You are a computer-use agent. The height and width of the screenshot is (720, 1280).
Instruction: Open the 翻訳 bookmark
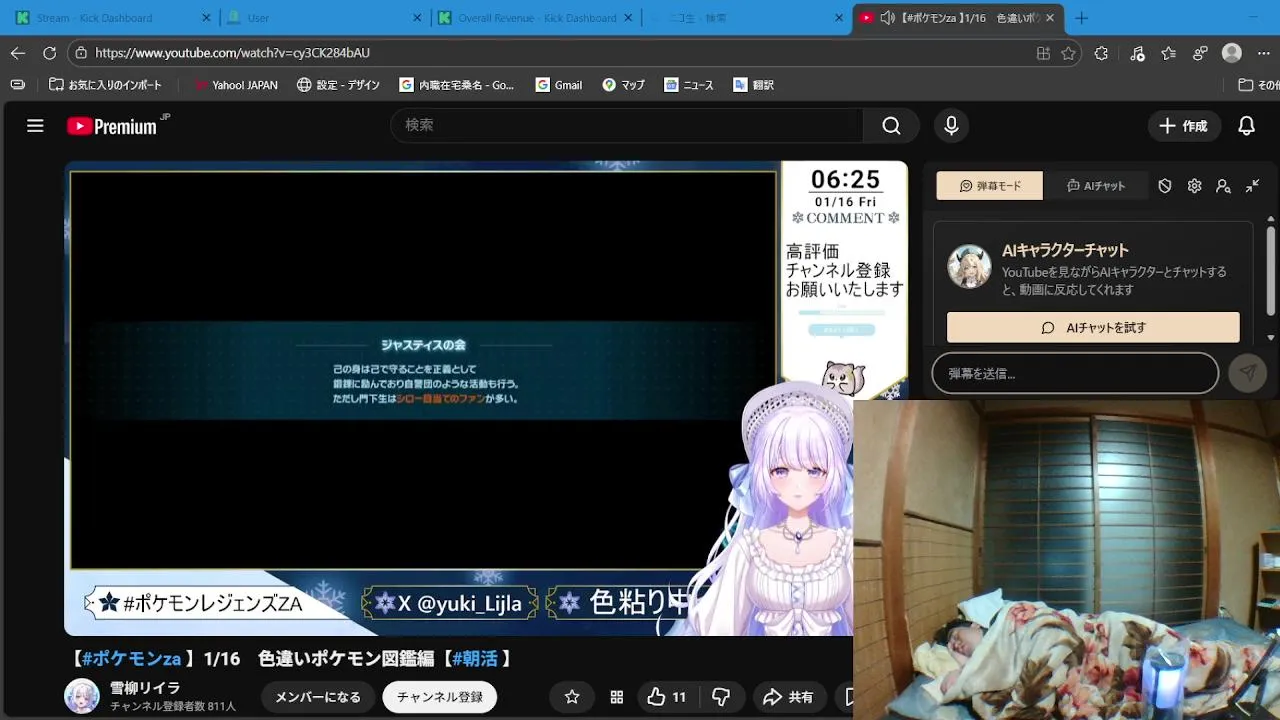(754, 85)
